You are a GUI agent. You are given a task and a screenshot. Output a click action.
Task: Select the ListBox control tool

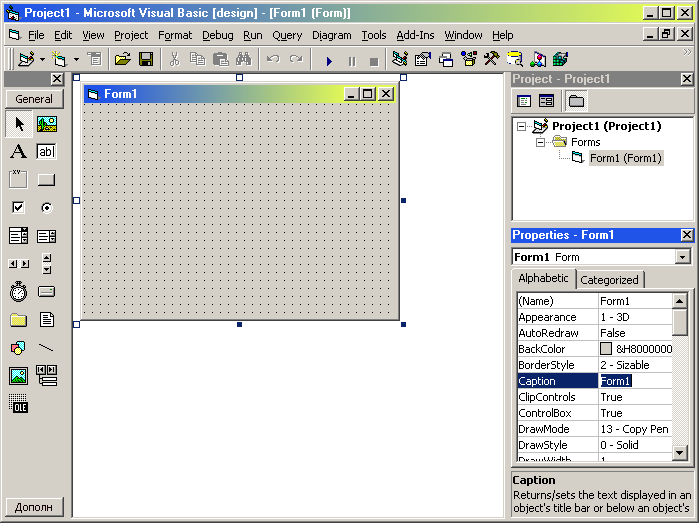(47, 235)
